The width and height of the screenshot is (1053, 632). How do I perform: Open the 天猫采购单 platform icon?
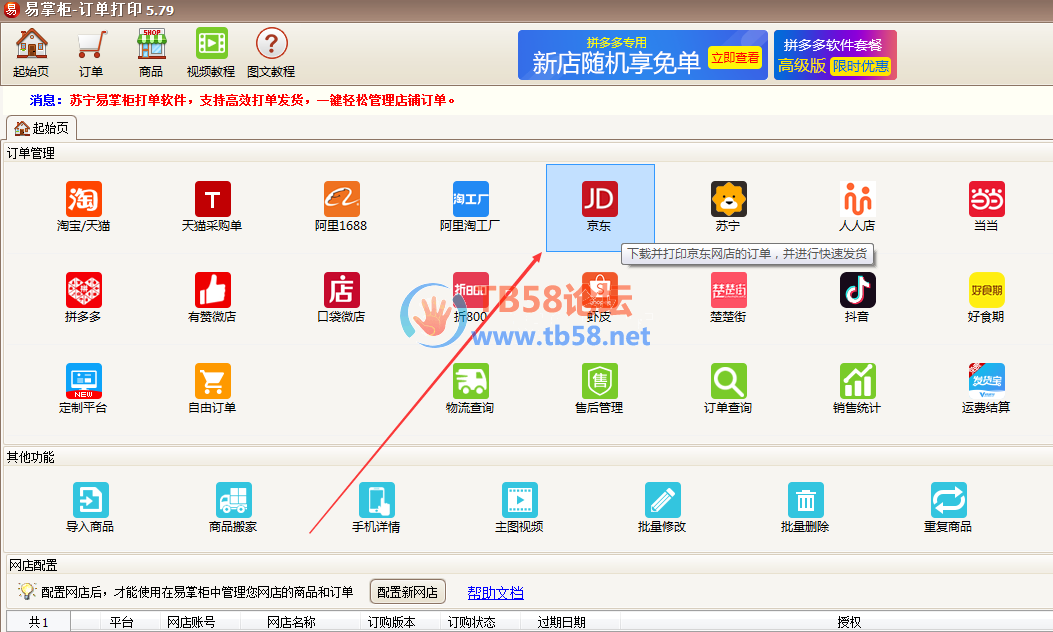212,207
